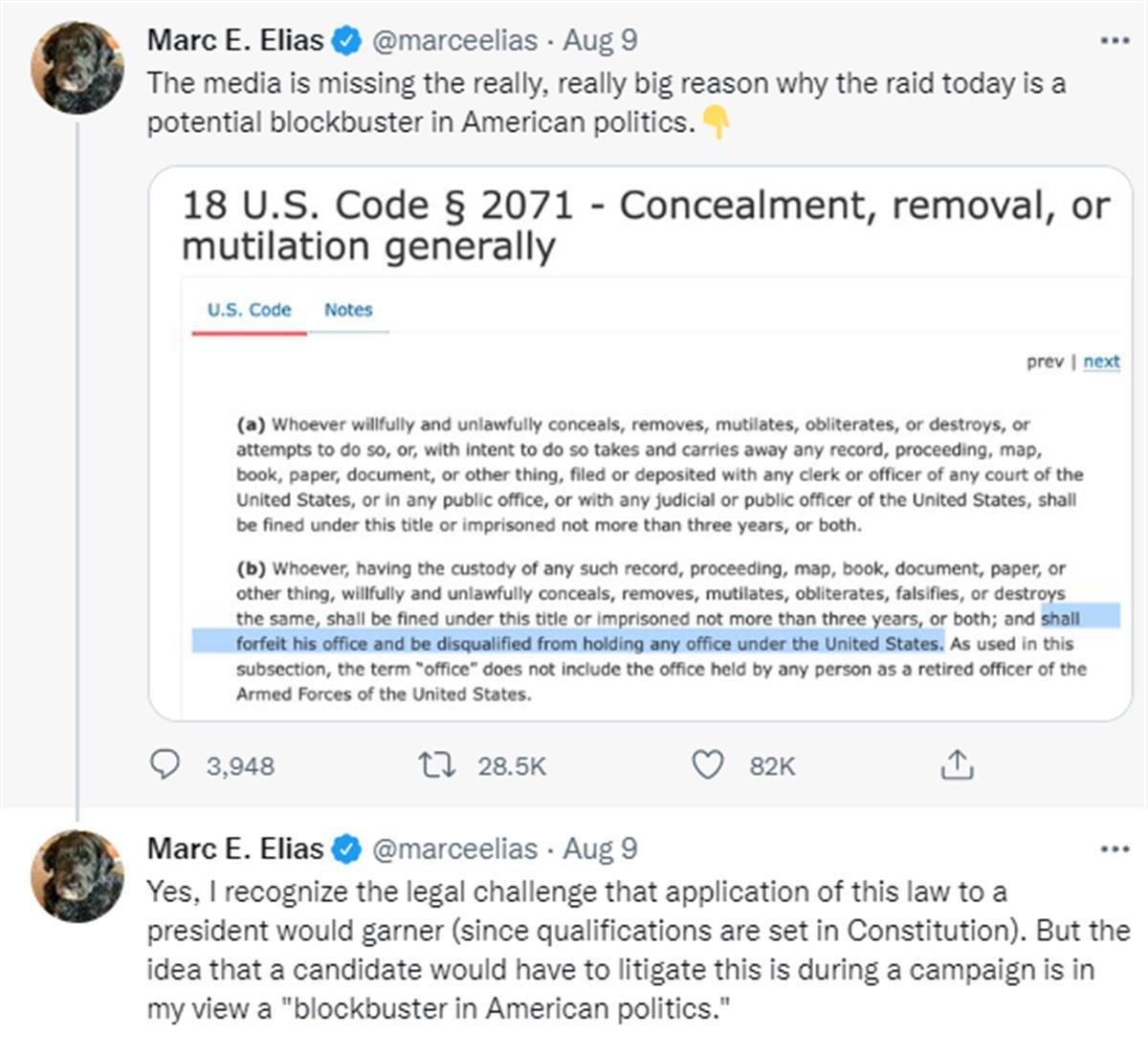
Task: Click the retweet arrows icon
Action: point(437,765)
